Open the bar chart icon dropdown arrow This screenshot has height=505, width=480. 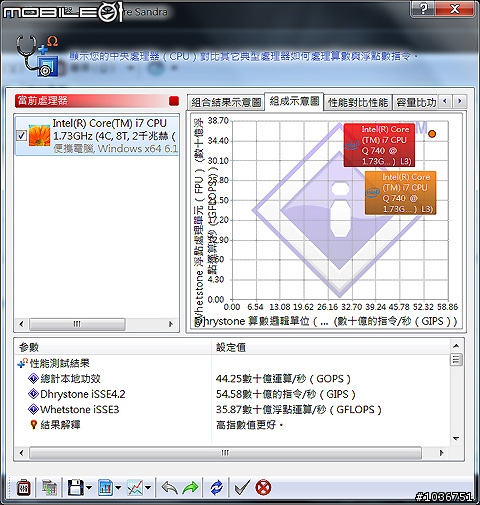tap(118, 488)
